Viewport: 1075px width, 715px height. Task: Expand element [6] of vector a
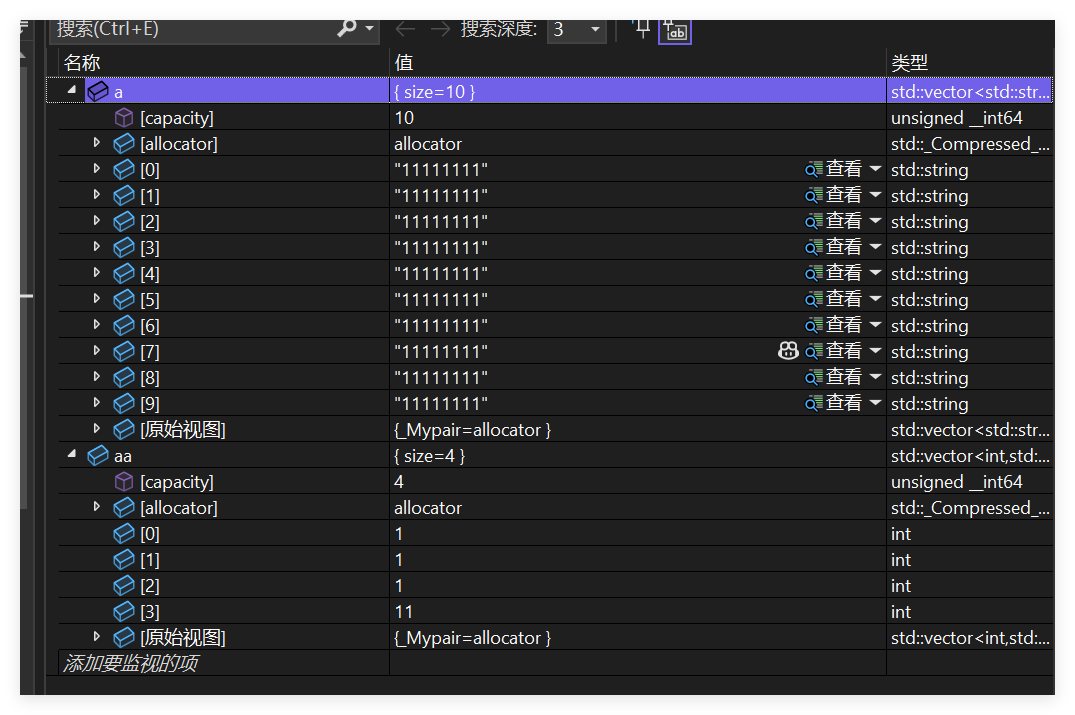[96, 325]
